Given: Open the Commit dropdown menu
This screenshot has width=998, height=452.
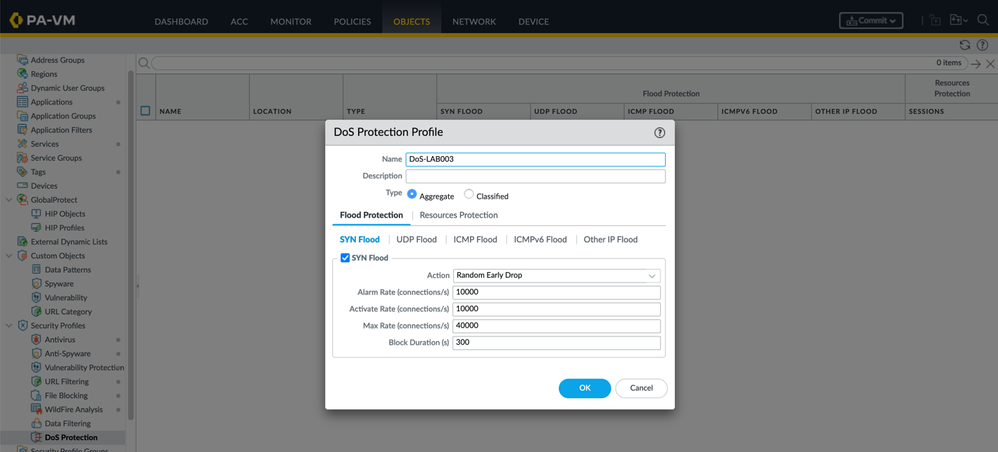Looking at the screenshot, I should [x=871, y=20].
